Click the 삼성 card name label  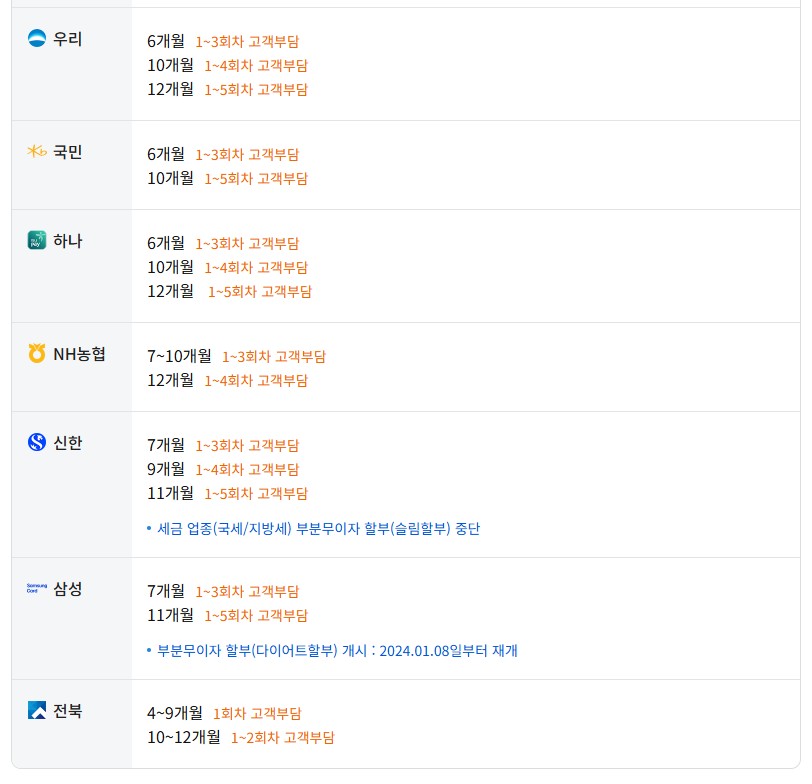[x=68, y=588]
